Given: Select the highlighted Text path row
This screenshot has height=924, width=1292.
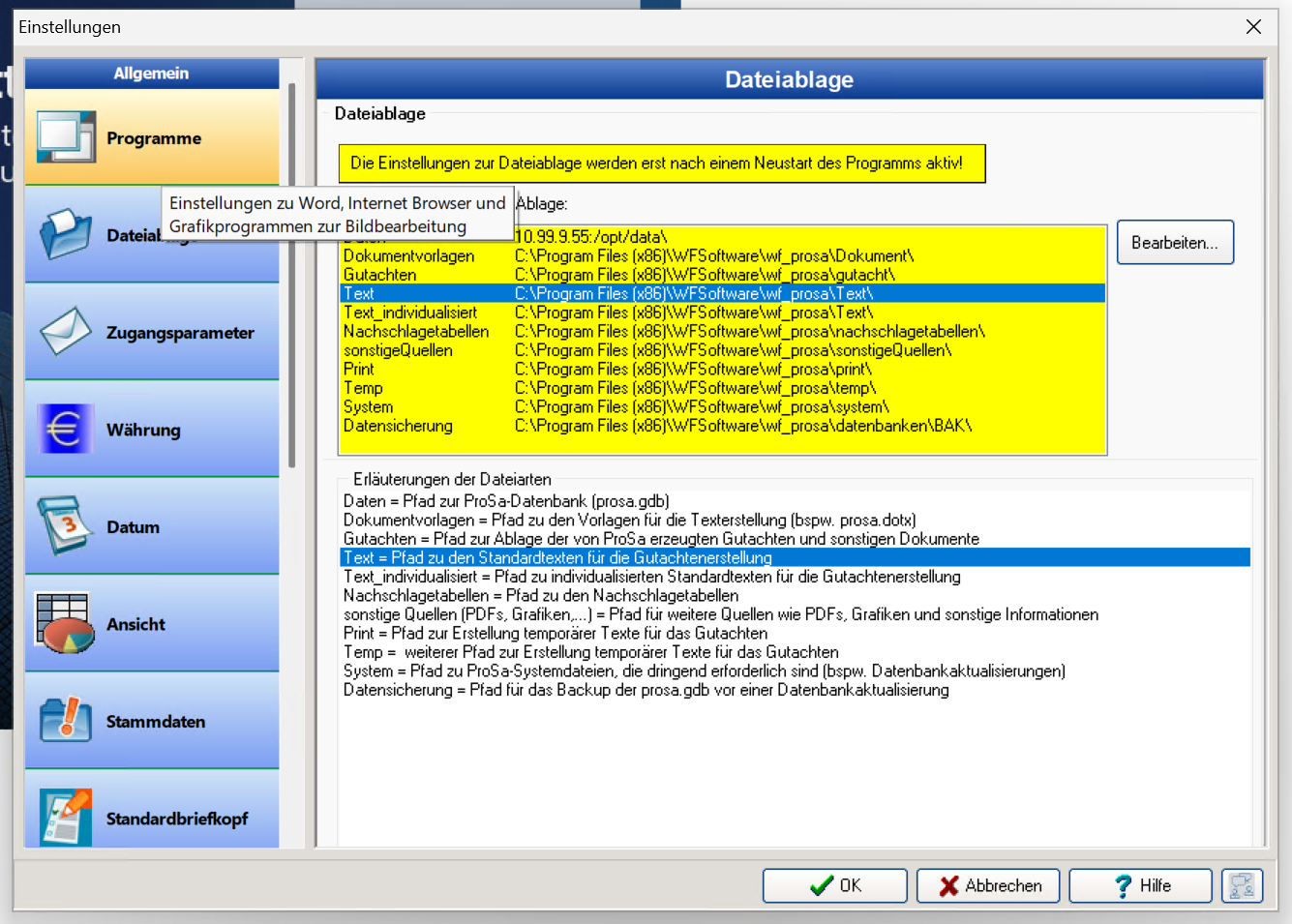Looking at the screenshot, I should click(x=723, y=293).
